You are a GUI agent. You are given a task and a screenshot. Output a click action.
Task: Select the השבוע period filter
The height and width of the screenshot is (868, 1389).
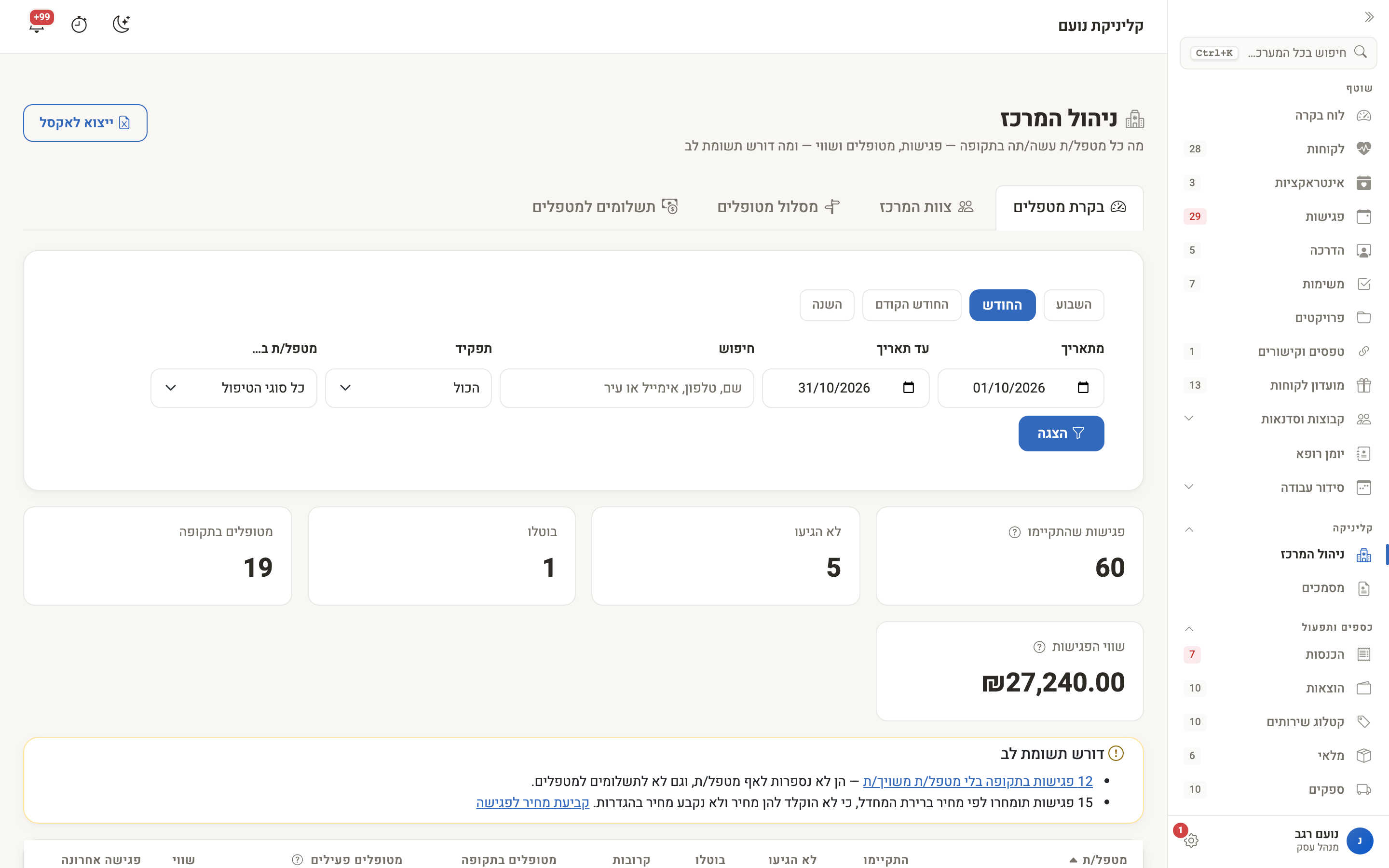tap(1073, 305)
